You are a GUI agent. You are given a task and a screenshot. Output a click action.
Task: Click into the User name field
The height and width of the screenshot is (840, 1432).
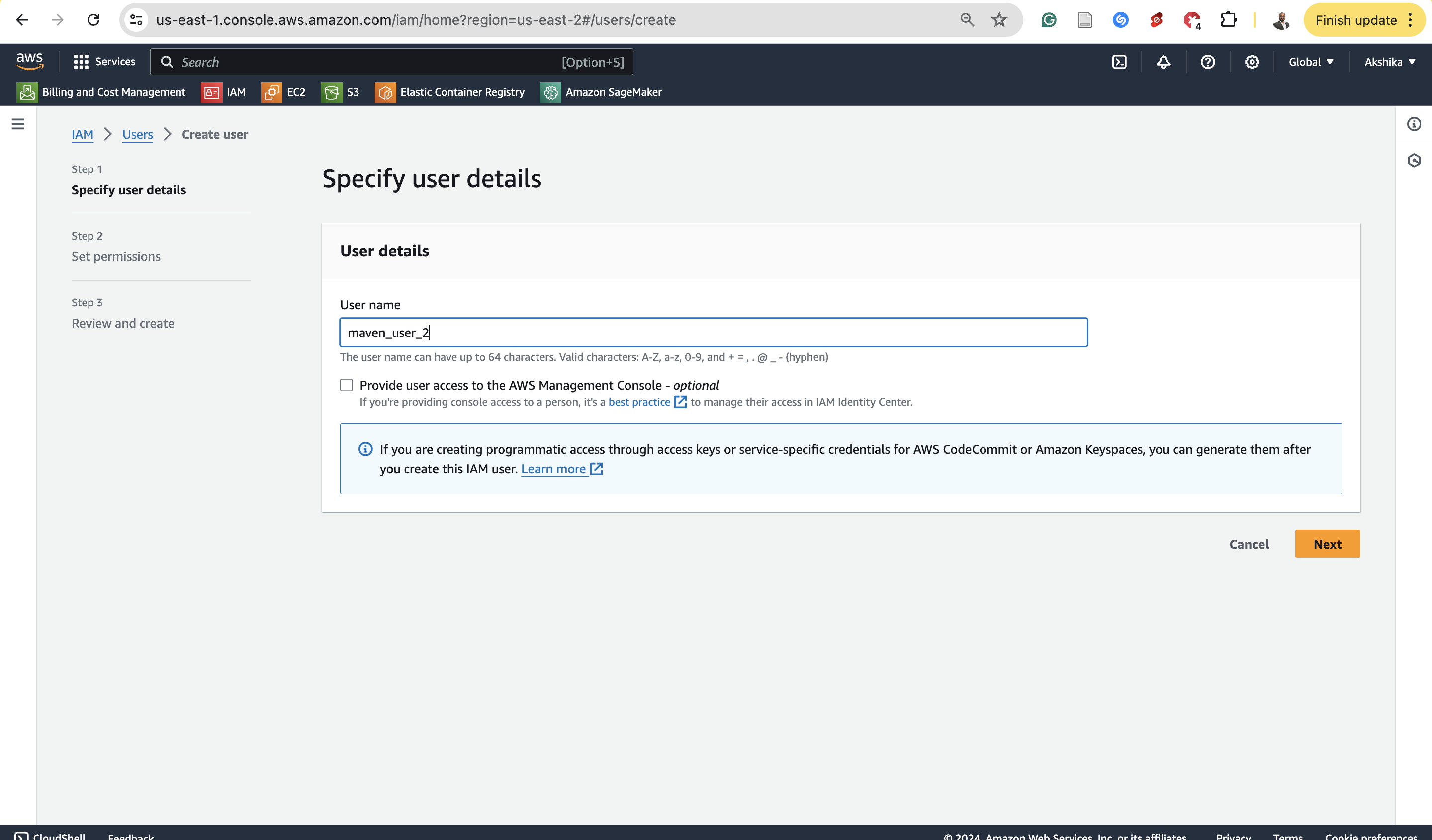click(713, 332)
